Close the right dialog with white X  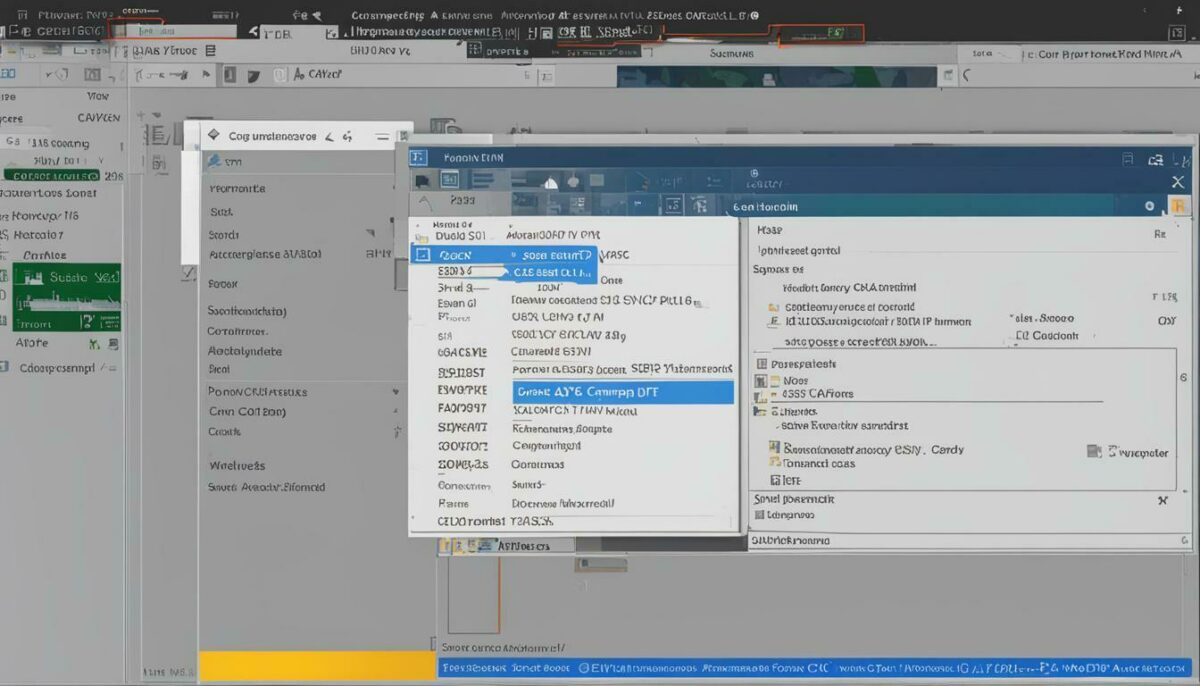1178,182
